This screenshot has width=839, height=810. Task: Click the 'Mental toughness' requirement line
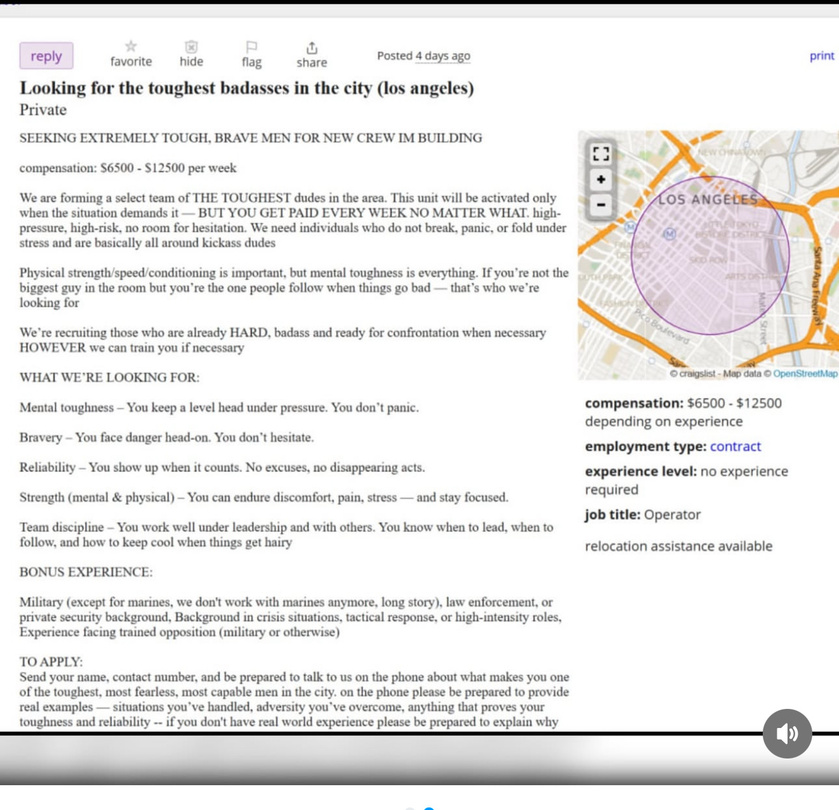tap(219, 408)
